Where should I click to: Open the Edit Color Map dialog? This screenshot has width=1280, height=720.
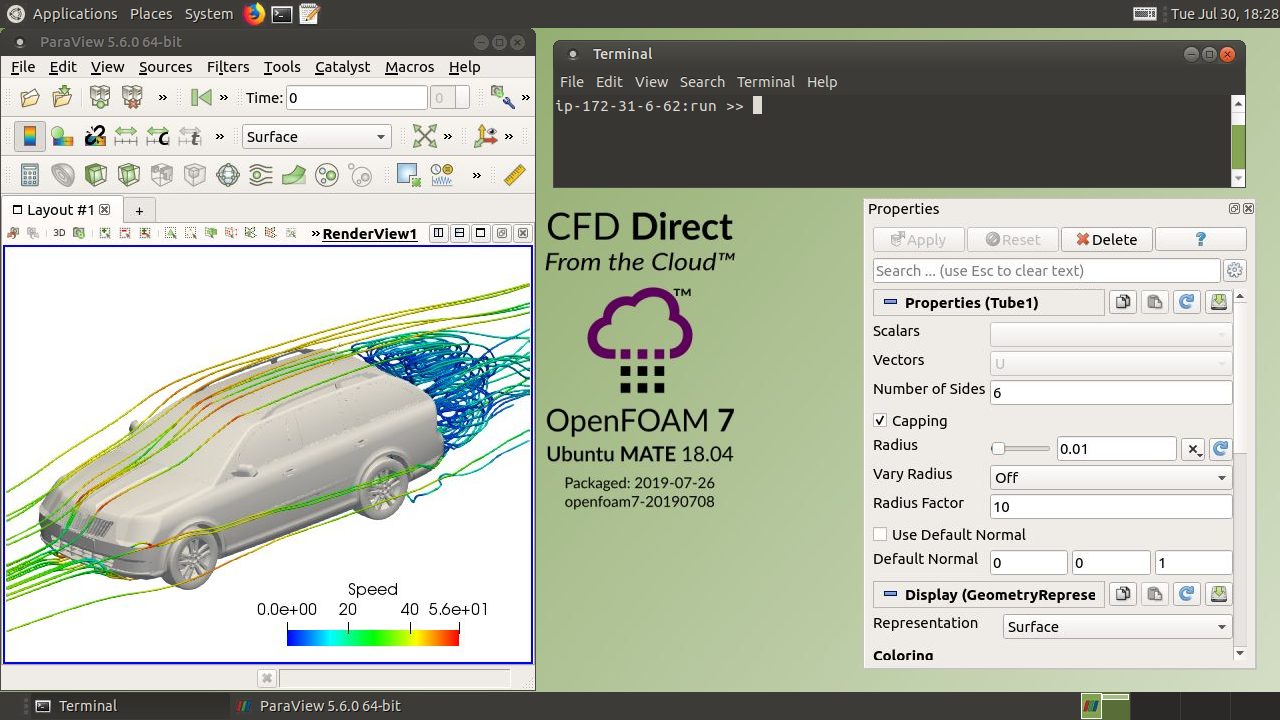62,136
